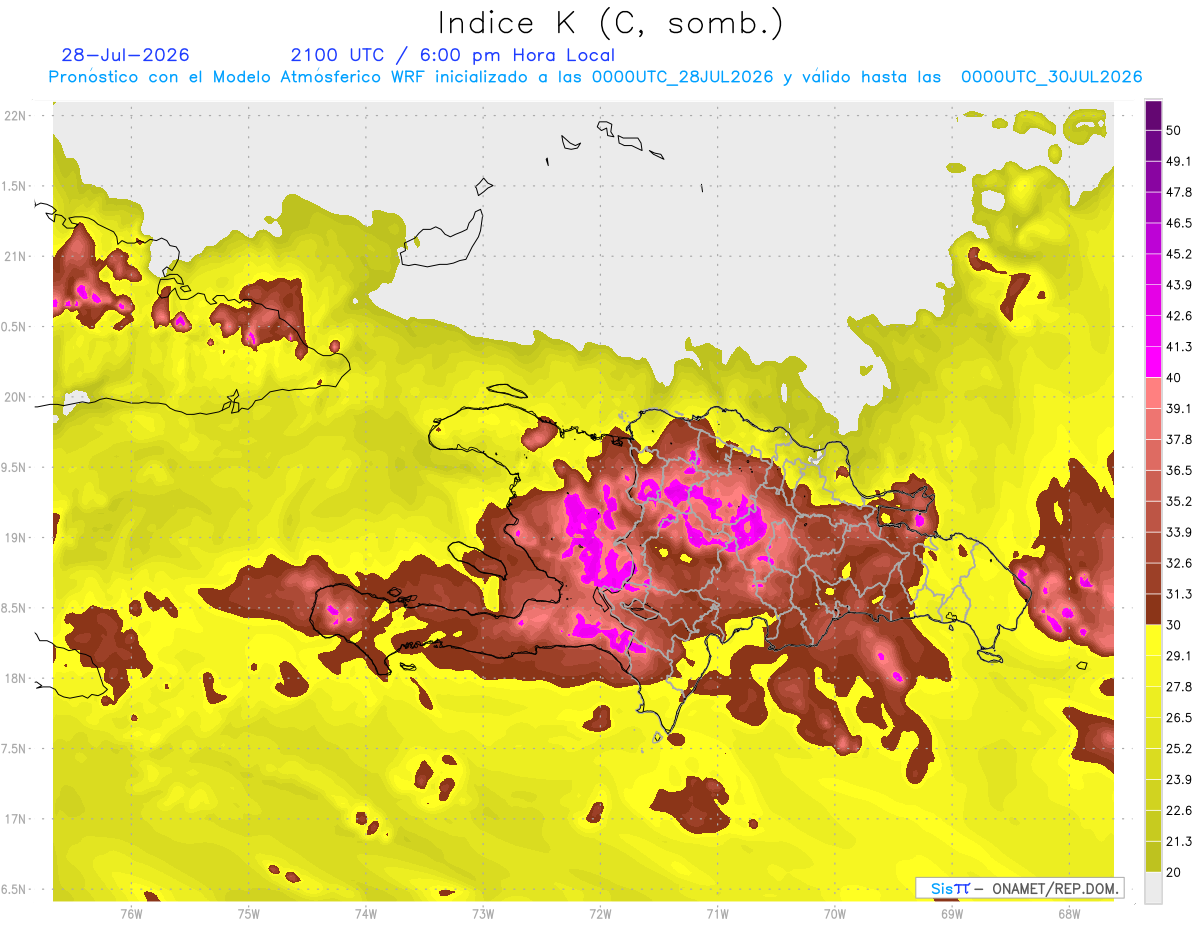Click the 'Pronóstico con el Modelo Atmósferico WRF' description line

tap(595, 77)
